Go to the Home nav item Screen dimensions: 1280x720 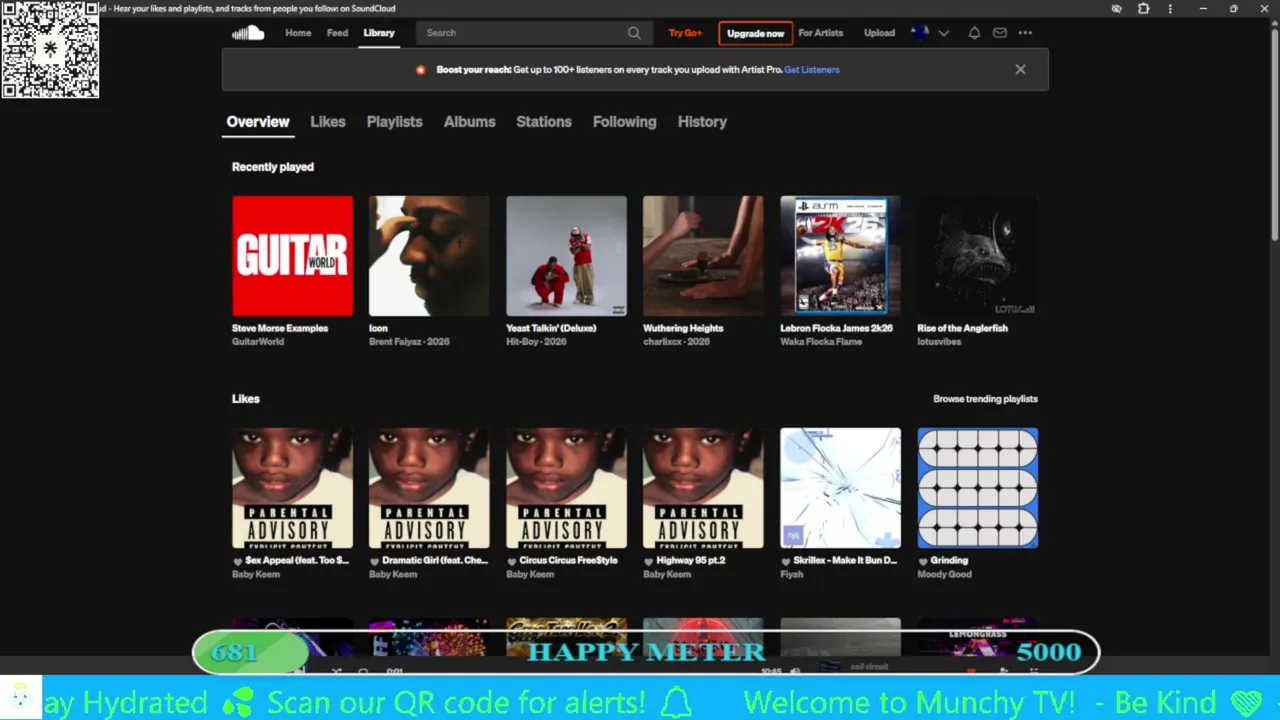[298, 33]
